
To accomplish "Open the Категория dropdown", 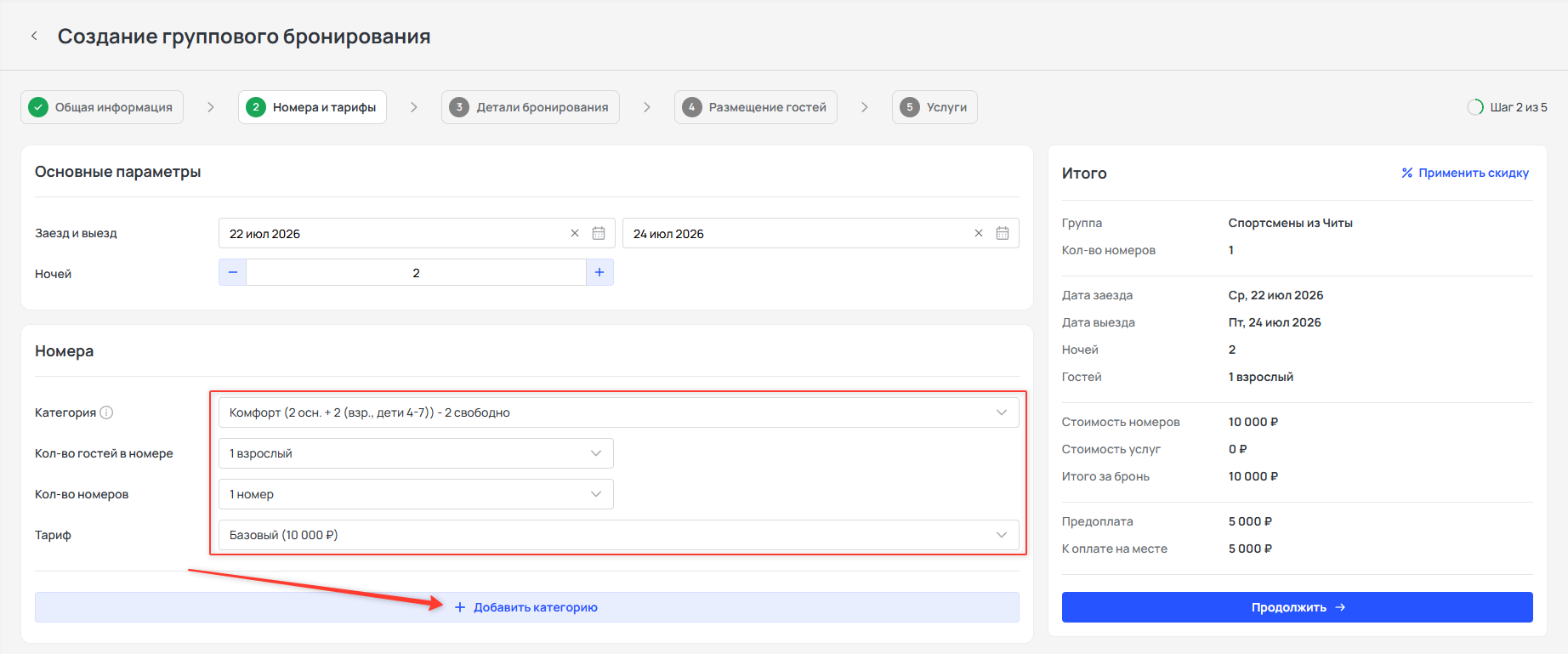I will 619,412.
